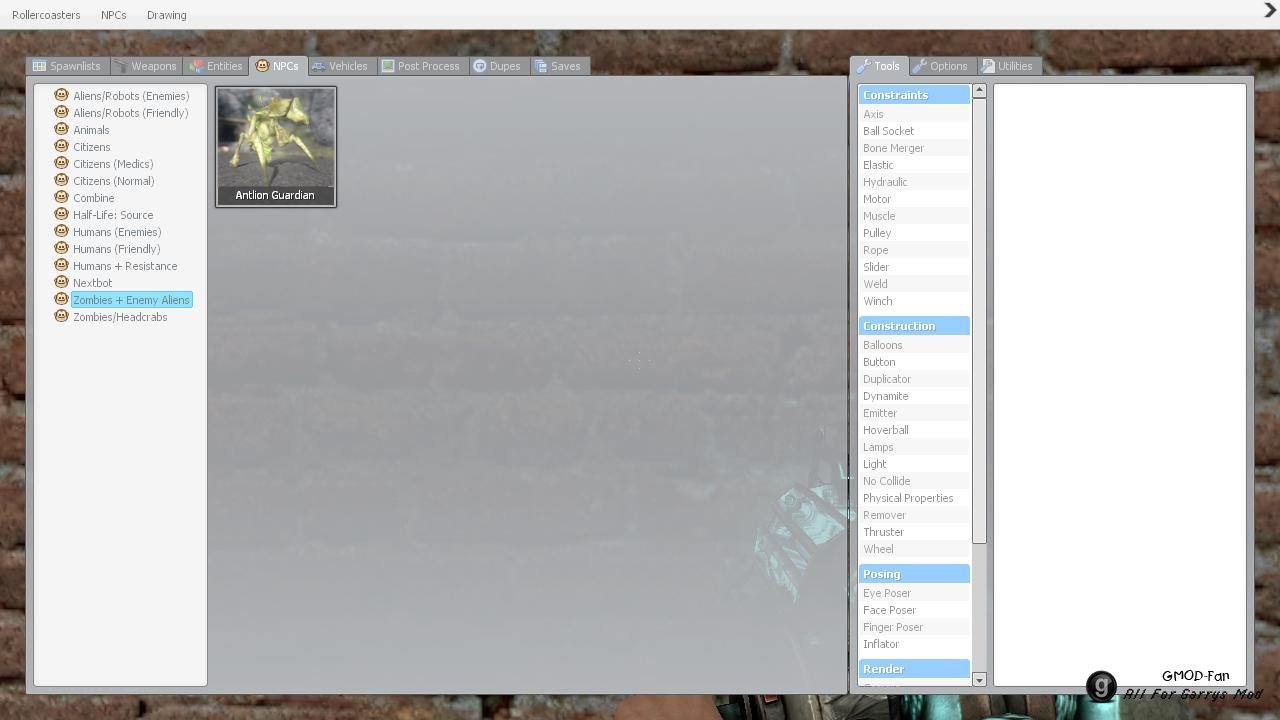Collapse the Posing tool section
The image size is (1280, 720).
pos(914,574)
